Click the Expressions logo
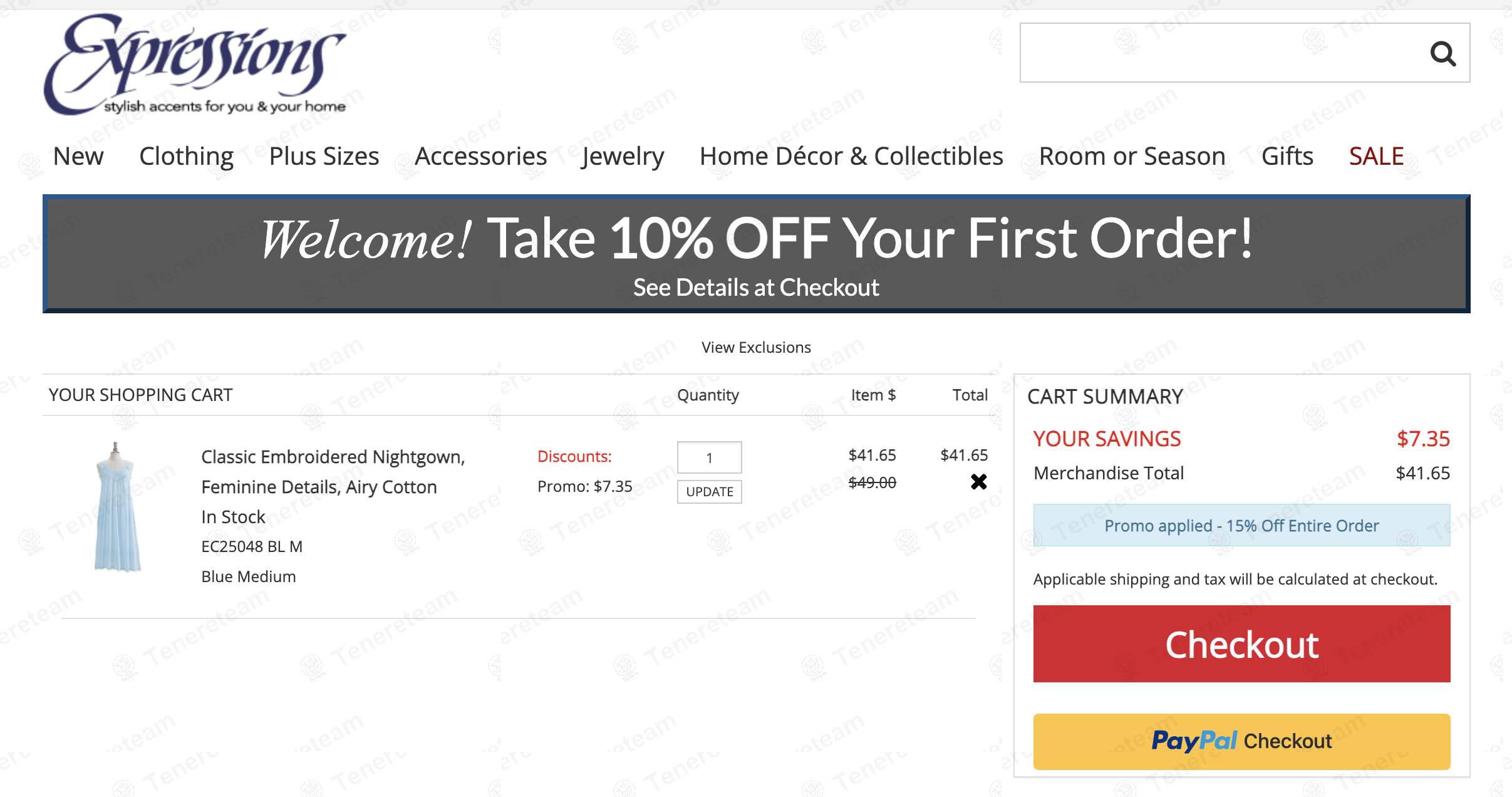 coord(194,65)
